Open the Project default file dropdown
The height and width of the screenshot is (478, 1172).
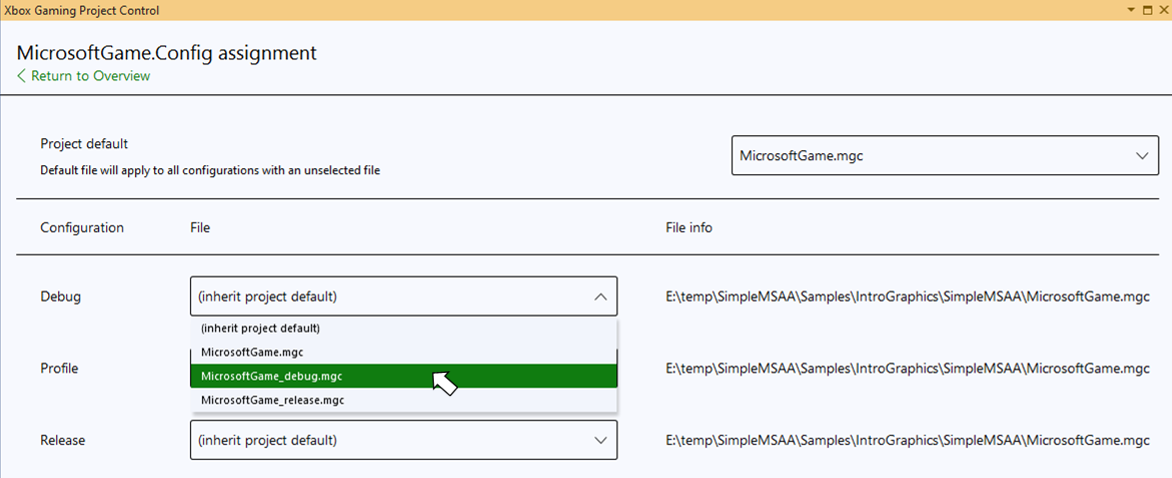945,155
